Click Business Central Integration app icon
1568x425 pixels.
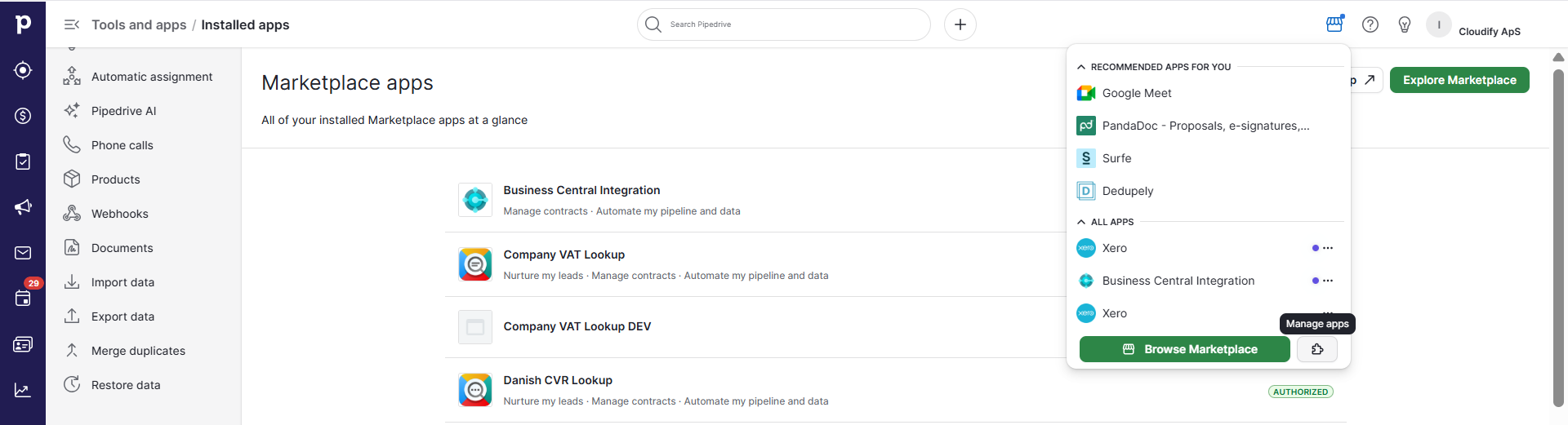click(x=475, y=200)
